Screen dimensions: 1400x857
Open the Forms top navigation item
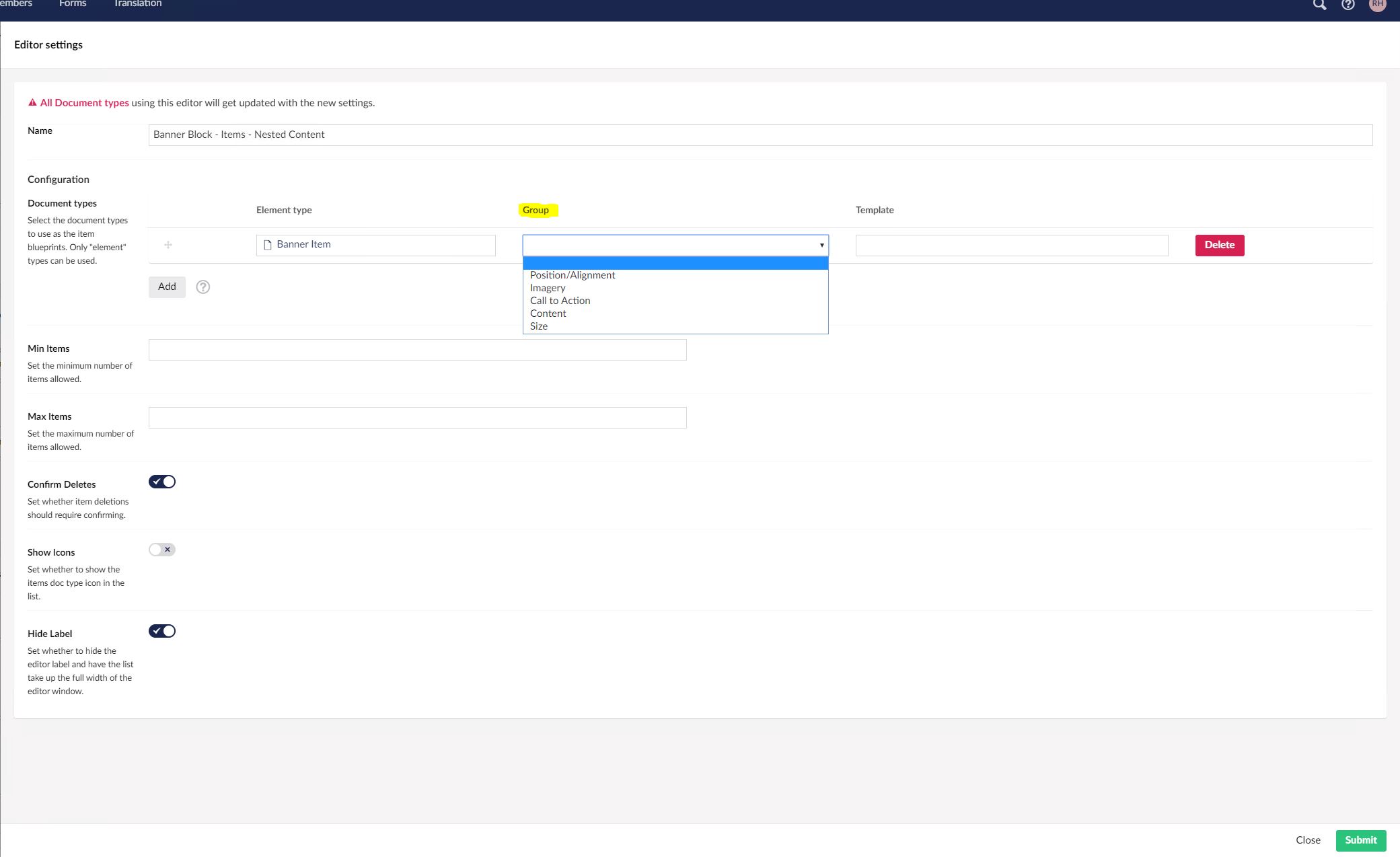[x=73, y=4]
